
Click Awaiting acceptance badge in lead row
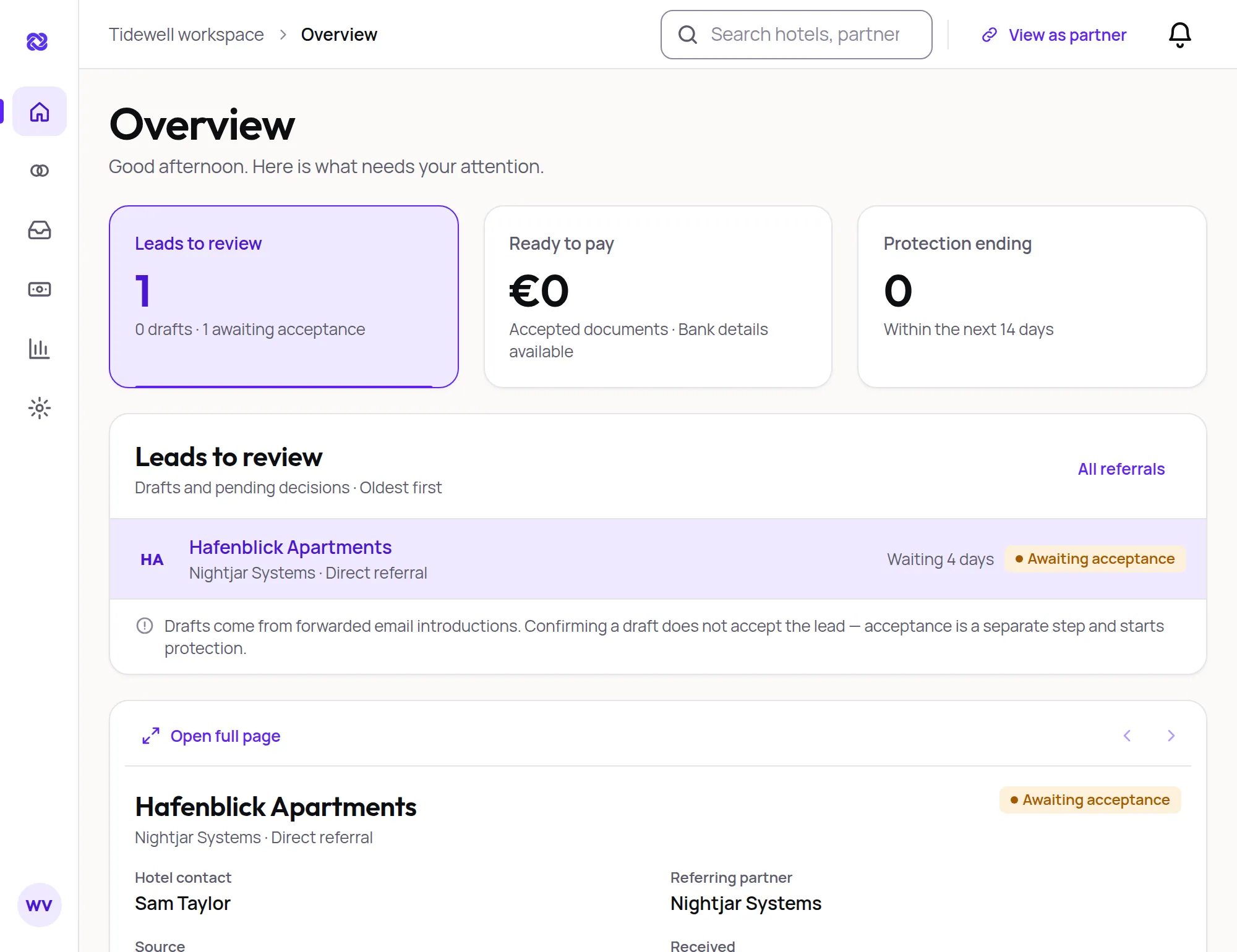point(1095,559)
